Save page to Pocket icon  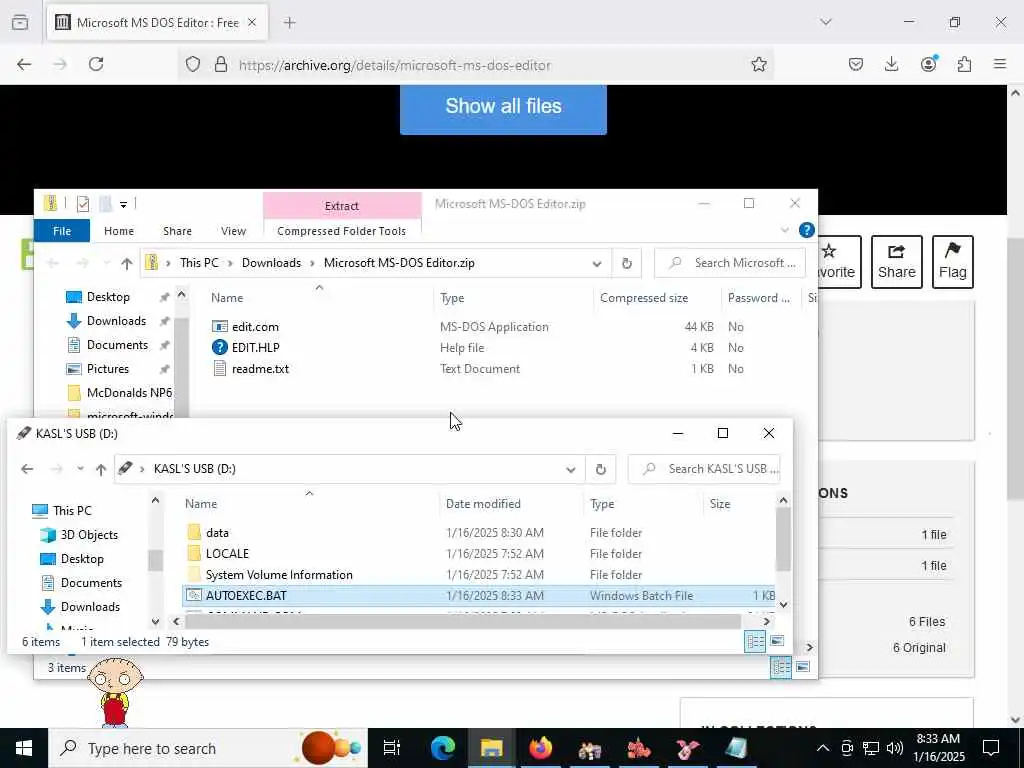point(856,64)
